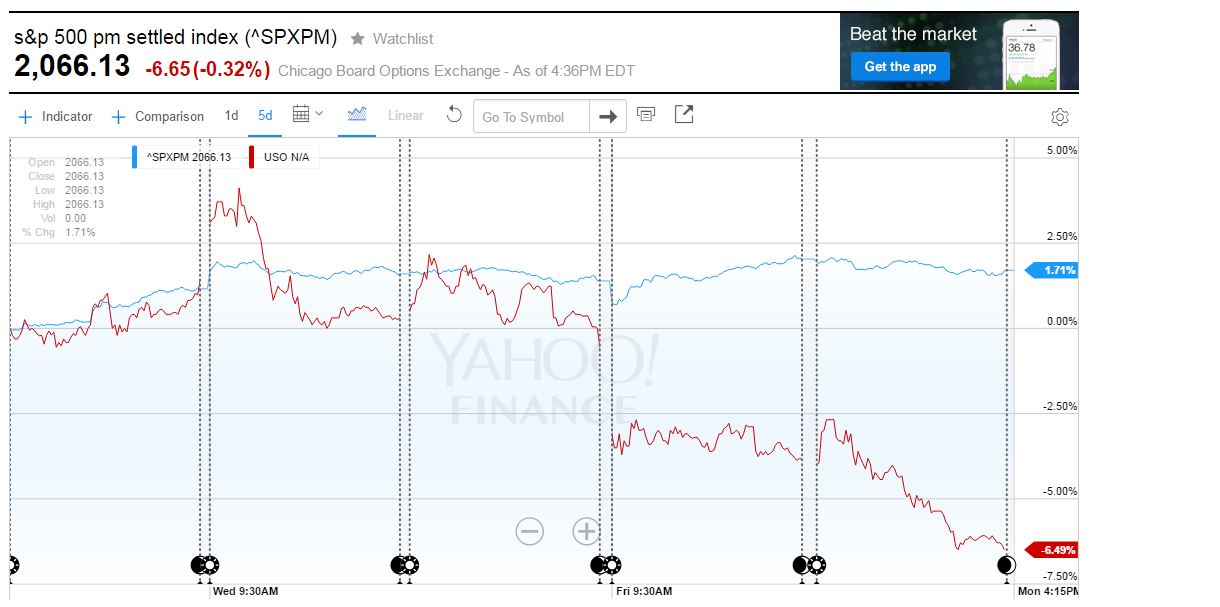
Task: Switch to 1d time range
Action: (x=231, y=116)
